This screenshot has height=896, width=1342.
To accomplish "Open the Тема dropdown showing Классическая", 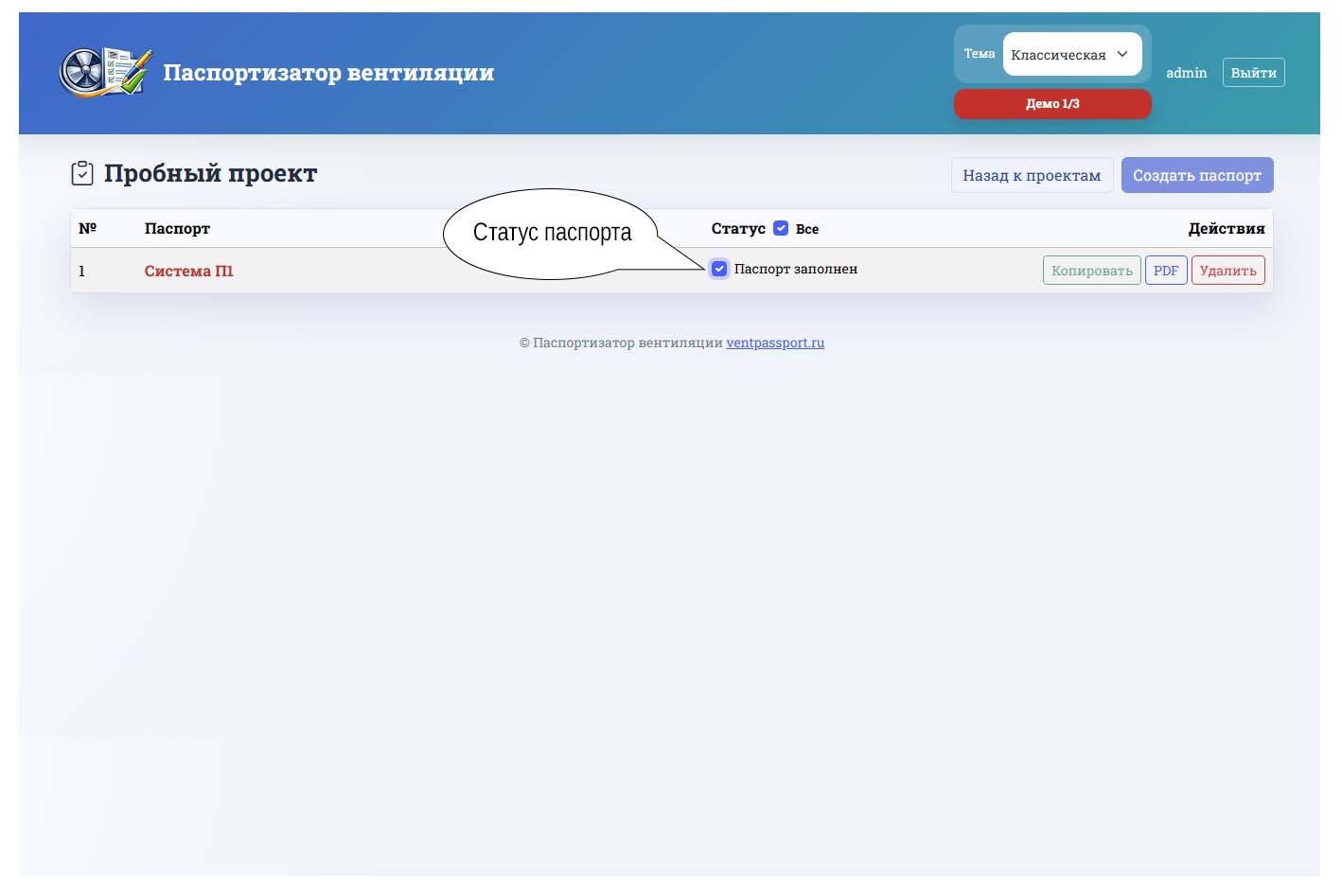I will click(x=1072, y=54).
